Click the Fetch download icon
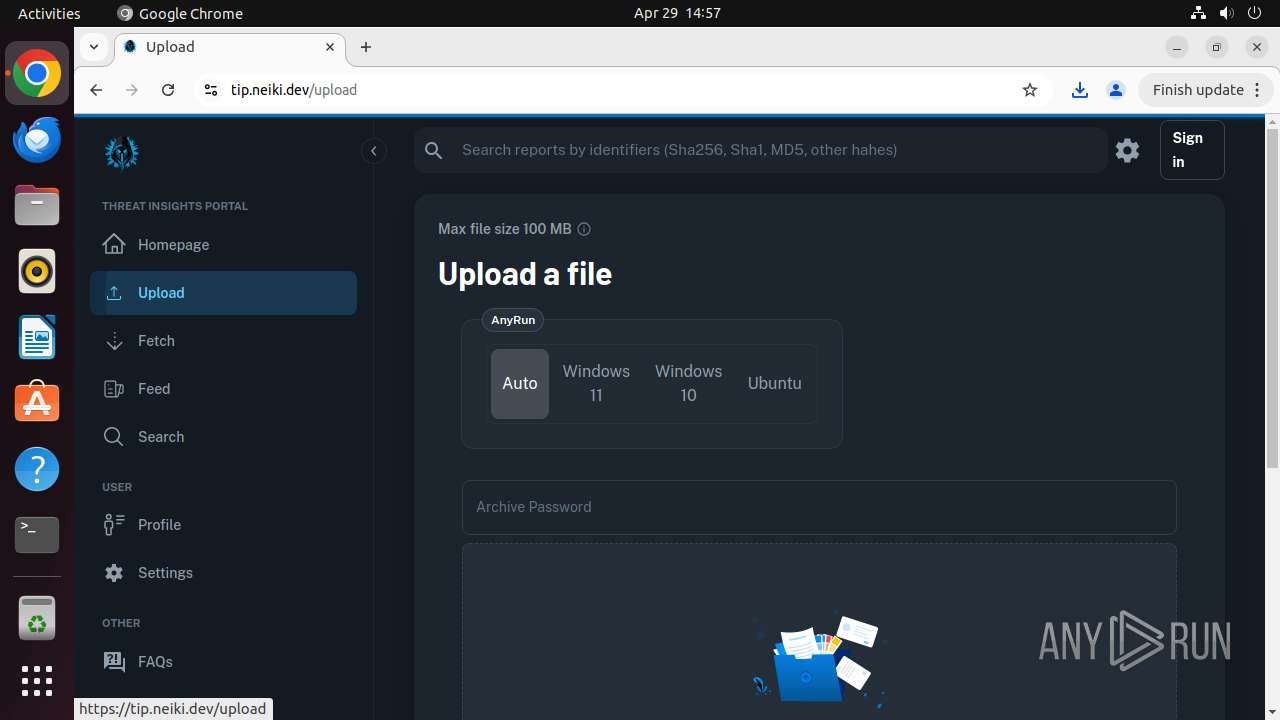The width and height of the screenshot is (1280, 720). click(x=114, y=340)
